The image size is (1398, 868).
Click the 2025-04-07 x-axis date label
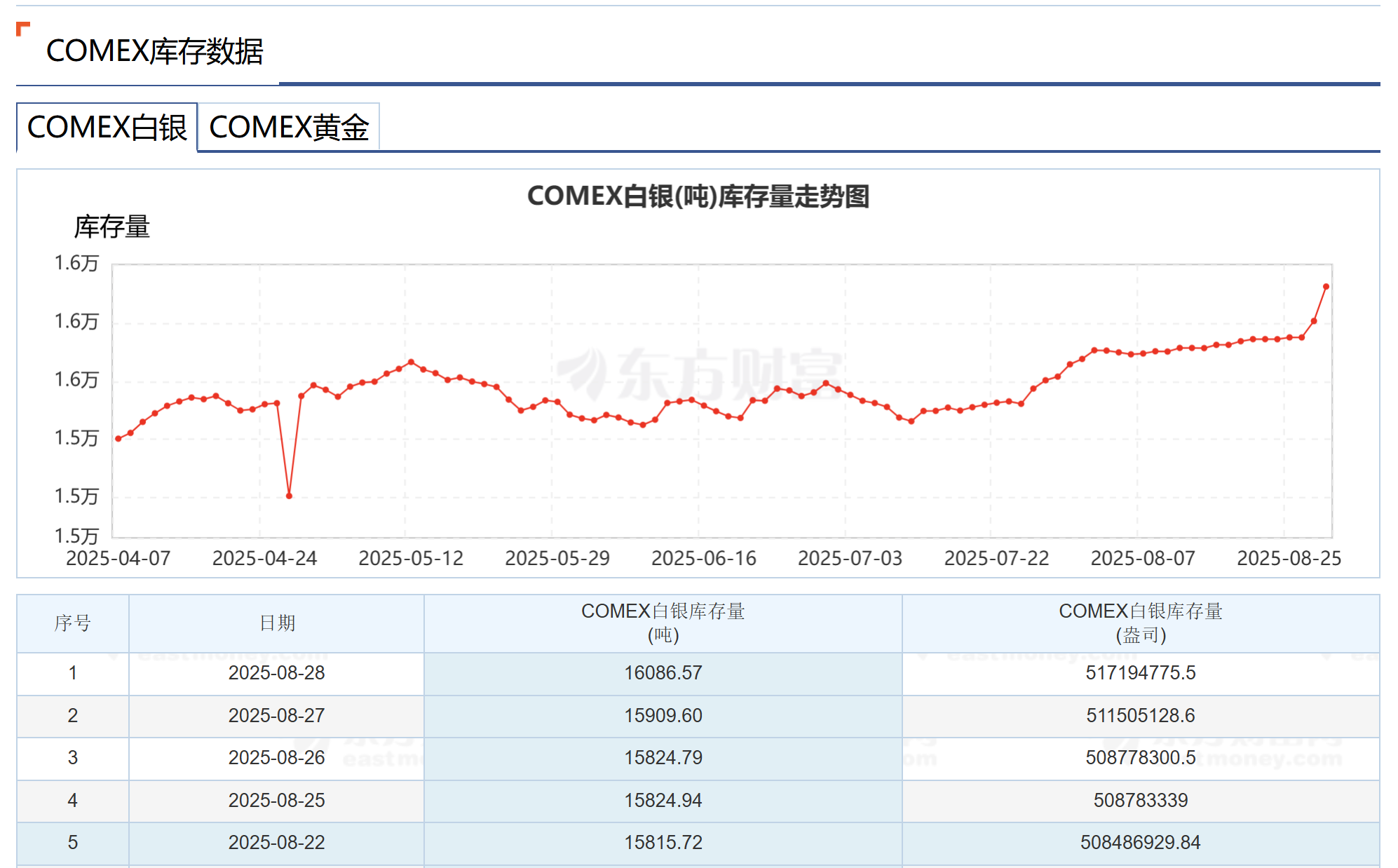click(x=118, y=559)
